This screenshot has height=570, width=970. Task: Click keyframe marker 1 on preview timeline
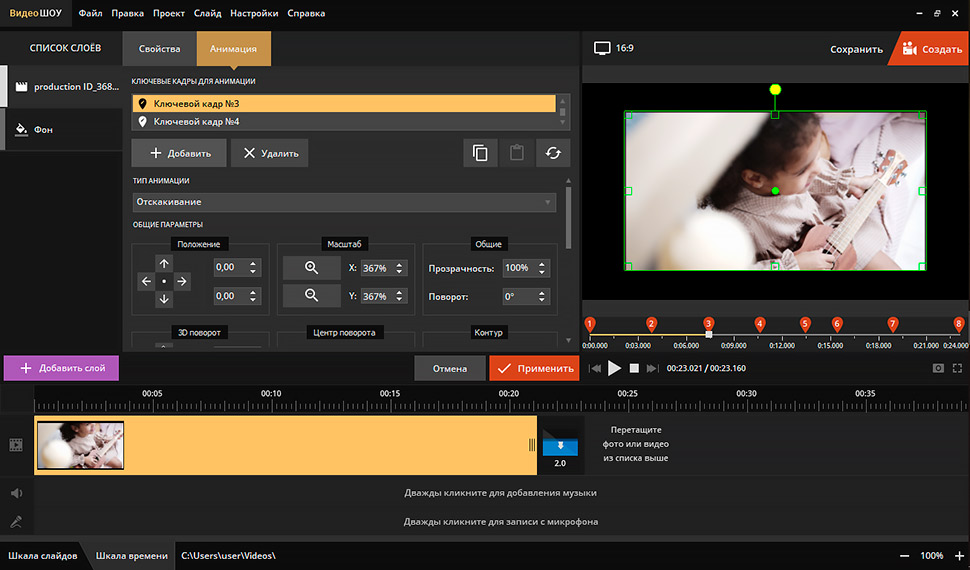tap(590, 324)
